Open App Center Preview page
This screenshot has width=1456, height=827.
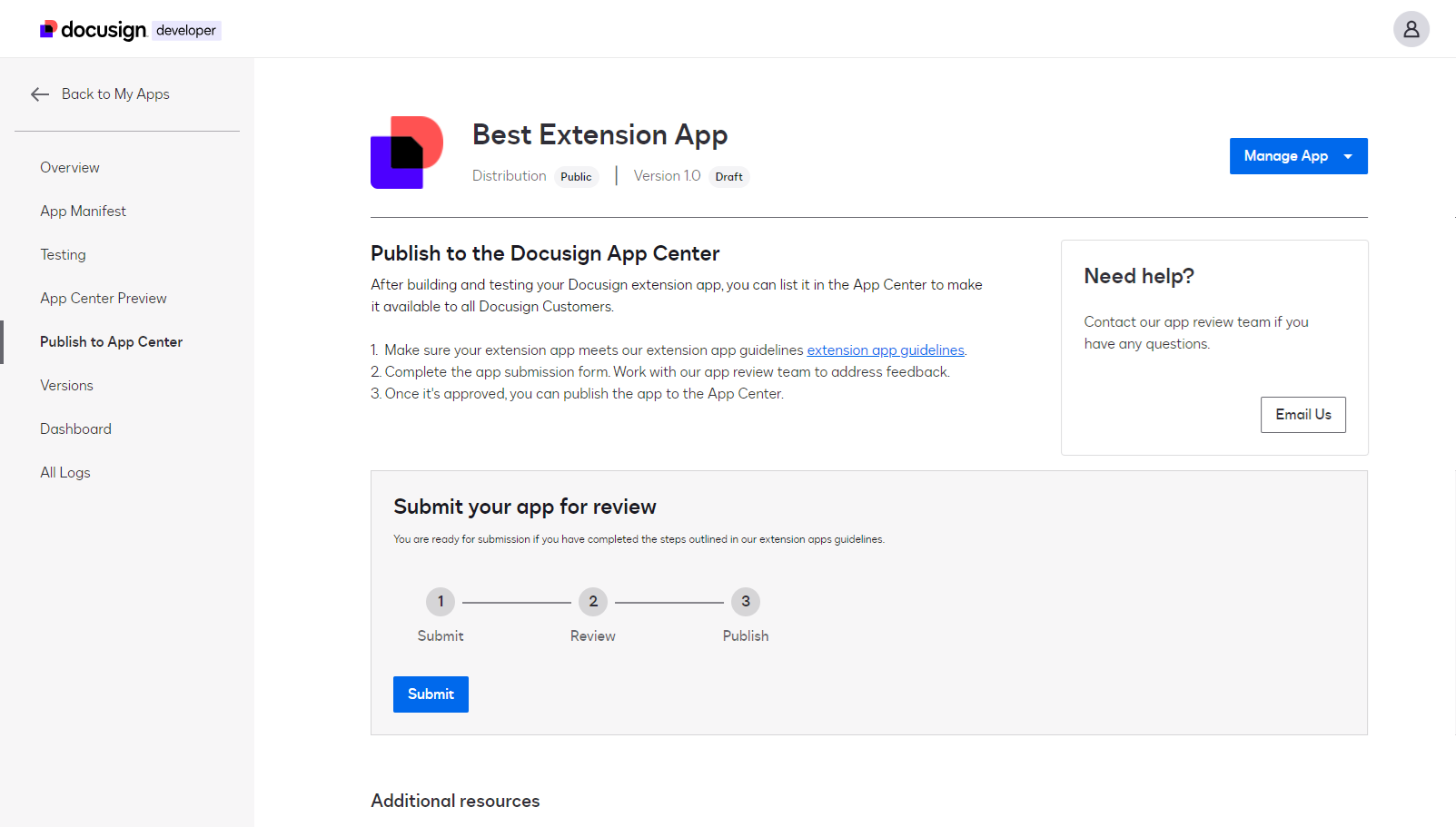(x=104, y=298)
